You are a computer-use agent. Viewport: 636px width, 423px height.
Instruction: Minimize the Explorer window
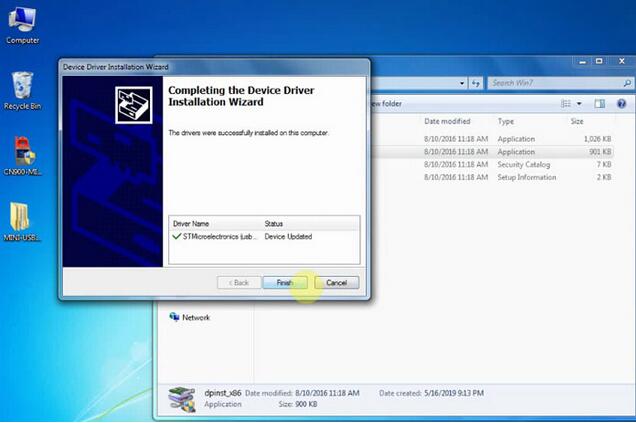(x=583, y=62)
